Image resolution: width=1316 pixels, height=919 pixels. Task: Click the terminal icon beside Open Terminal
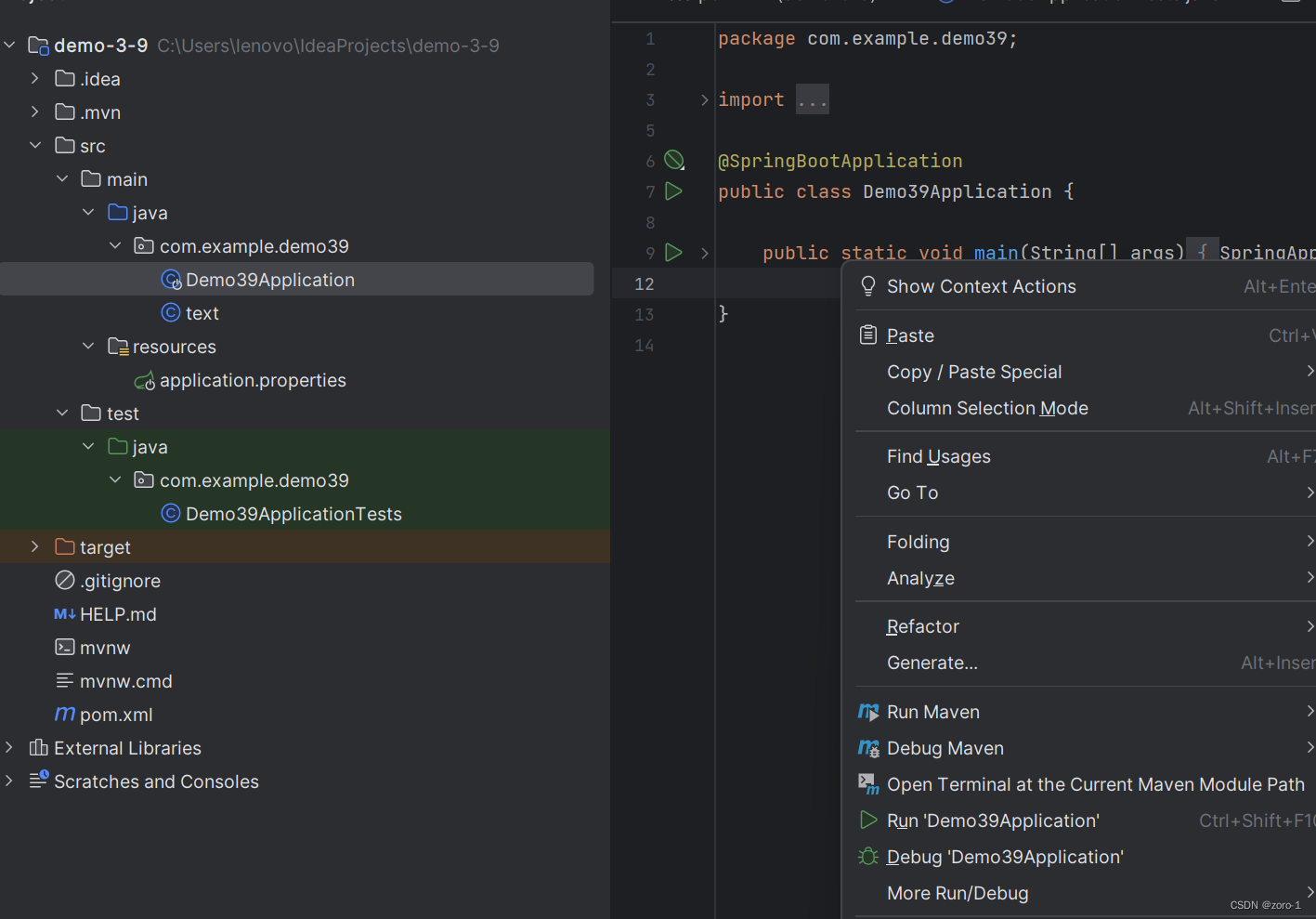[x=868, y=784]
